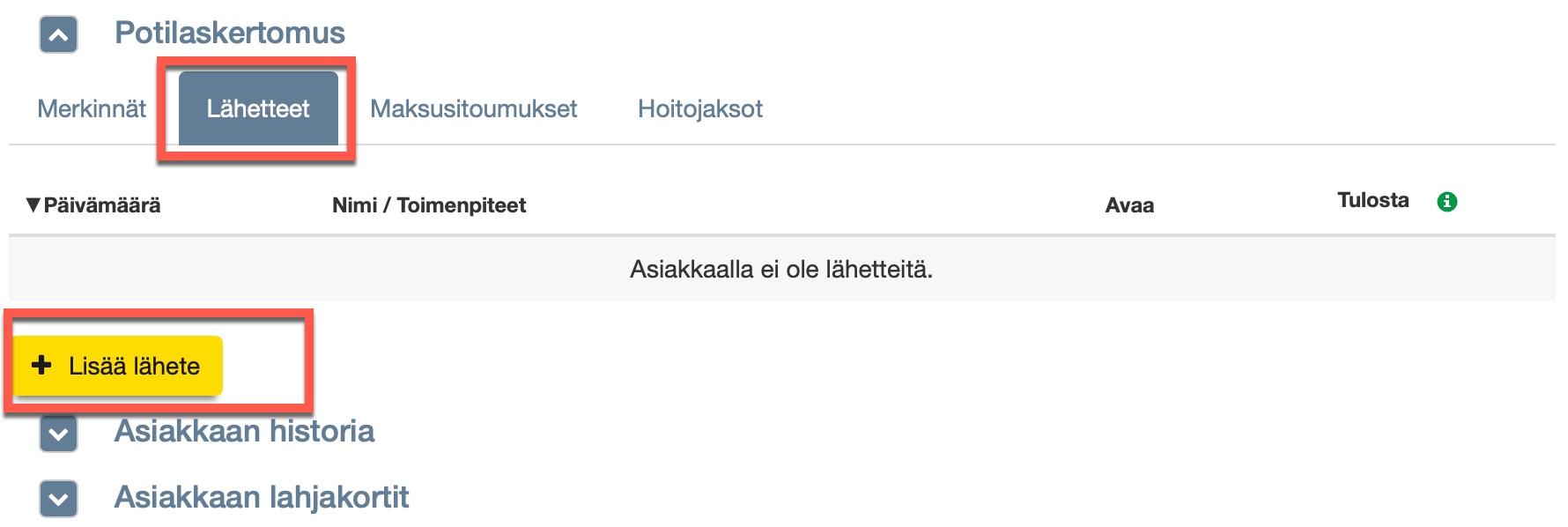Open the Asiakkaan lahjakortit heading

[x=262, y=497]
